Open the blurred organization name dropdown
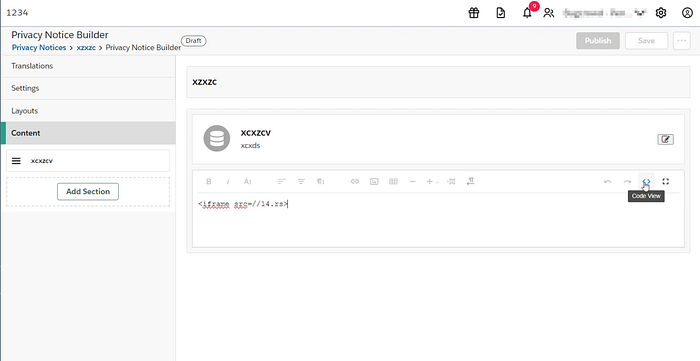The height and width of the screenshot is (361, 700). (x=605, y=13)
